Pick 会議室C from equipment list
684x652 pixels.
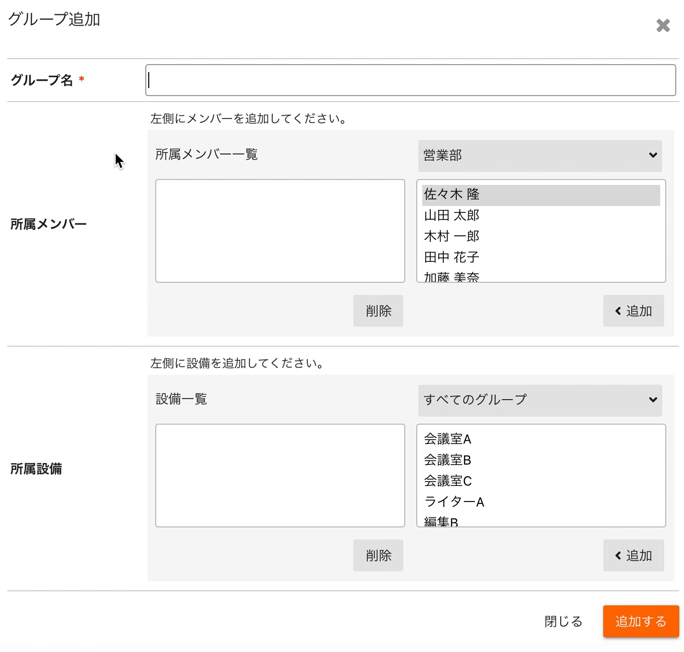coord(448,481)
